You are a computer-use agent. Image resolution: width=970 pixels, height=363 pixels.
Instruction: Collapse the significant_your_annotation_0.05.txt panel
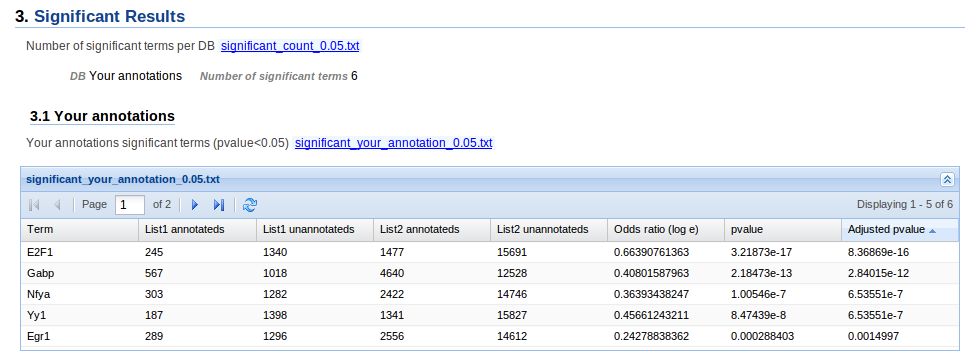click(x=947, y=179)
